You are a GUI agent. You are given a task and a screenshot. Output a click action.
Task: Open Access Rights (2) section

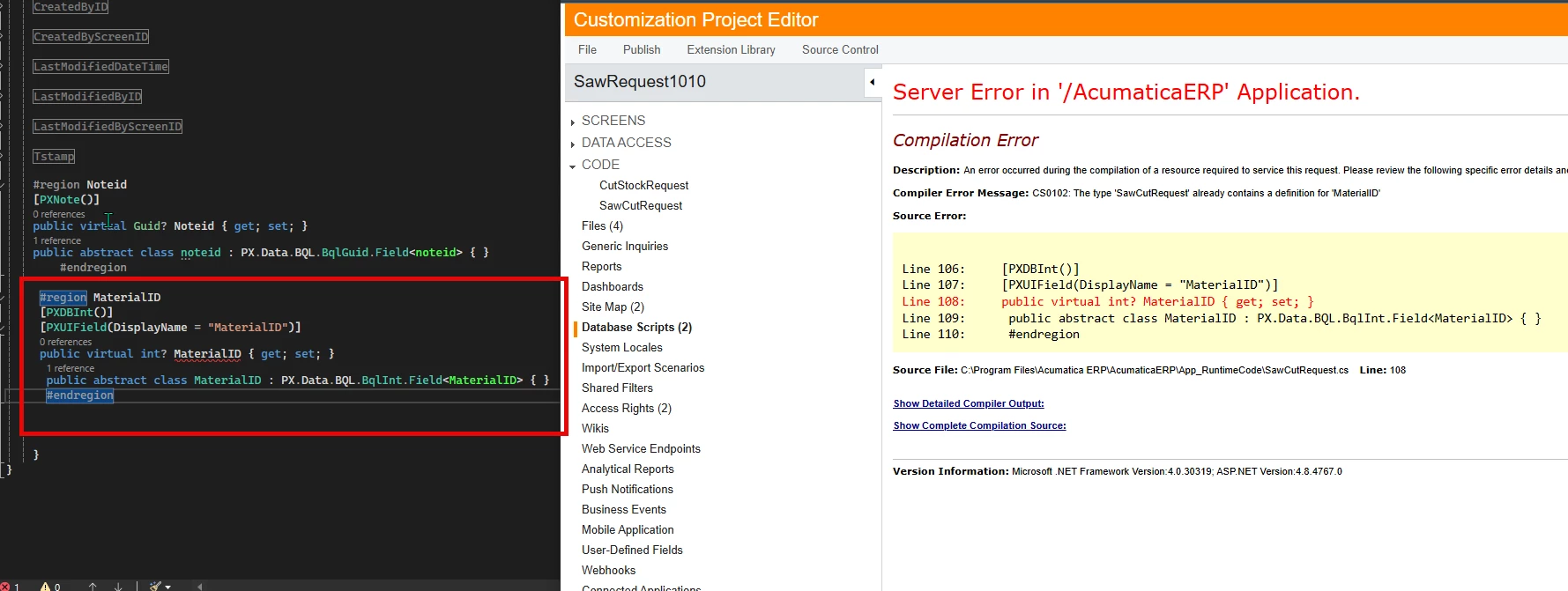point(627,408)
